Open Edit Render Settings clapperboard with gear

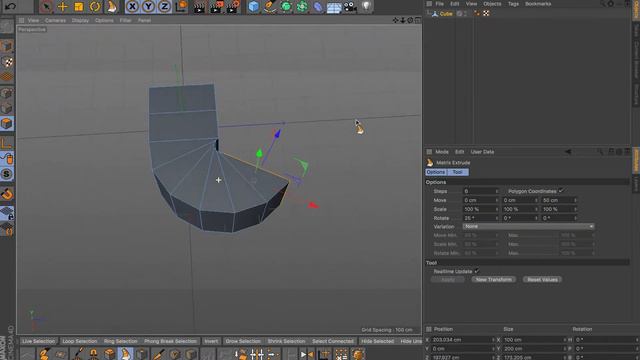[x=233, y=7]
